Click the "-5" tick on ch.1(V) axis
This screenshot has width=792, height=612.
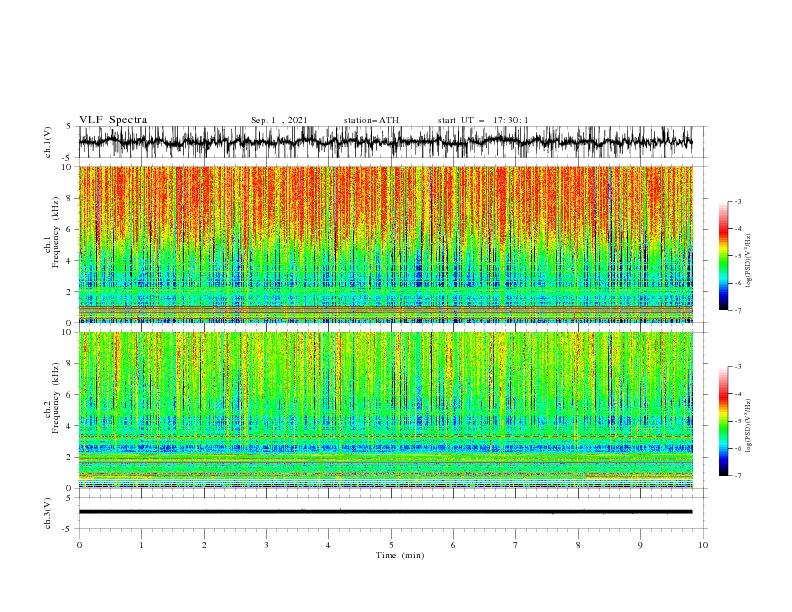tap(68, 158)
